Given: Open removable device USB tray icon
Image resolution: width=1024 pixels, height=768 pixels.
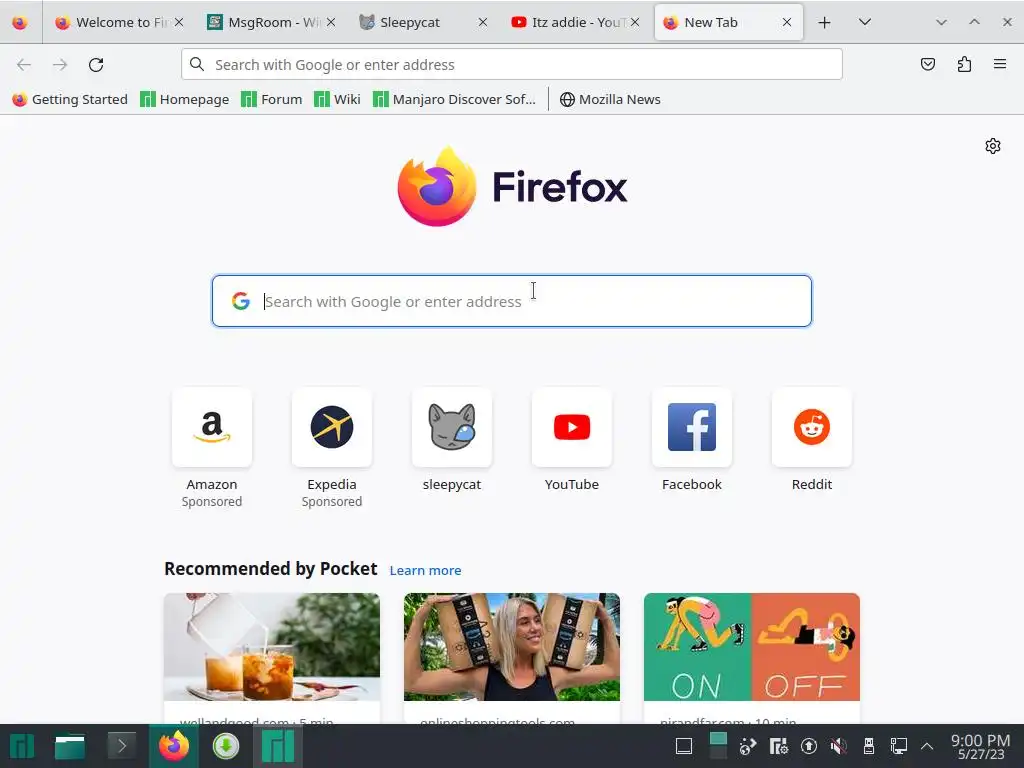Looking at the screenshot, I should (x=869, y=746).
